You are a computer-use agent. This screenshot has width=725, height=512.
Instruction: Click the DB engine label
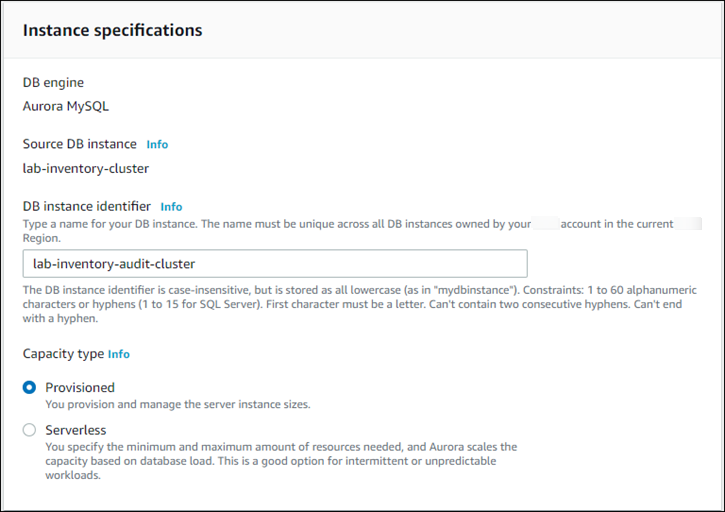click(x=53, y=82)
